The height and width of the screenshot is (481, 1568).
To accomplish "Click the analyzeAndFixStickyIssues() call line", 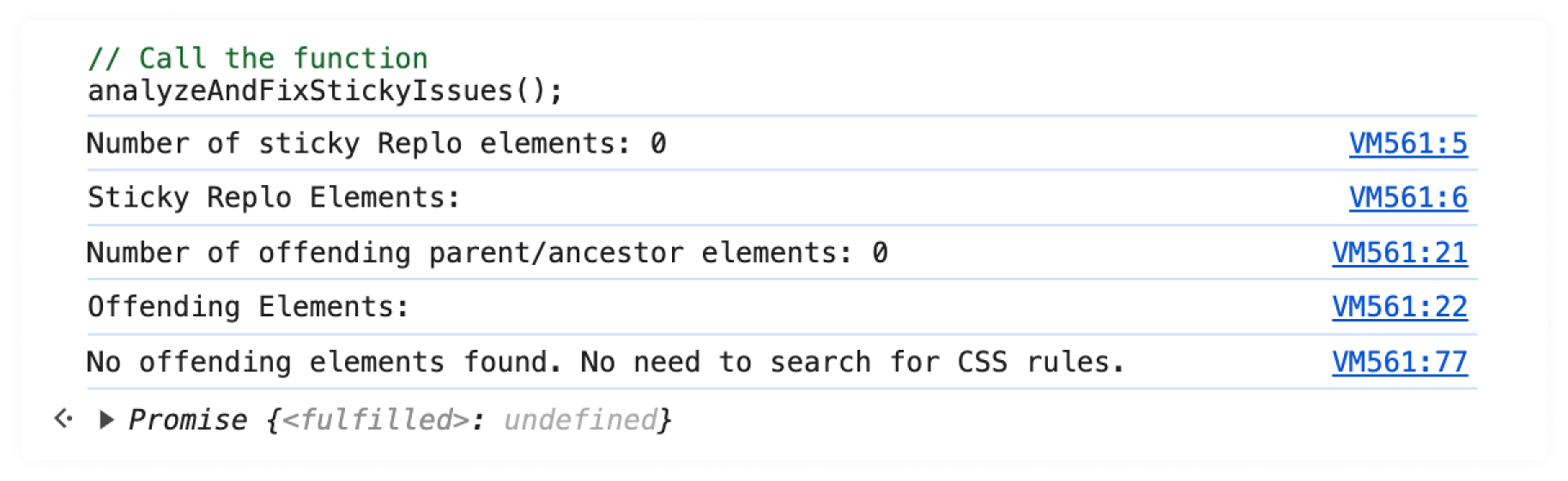I will click(x=324, y=91).
